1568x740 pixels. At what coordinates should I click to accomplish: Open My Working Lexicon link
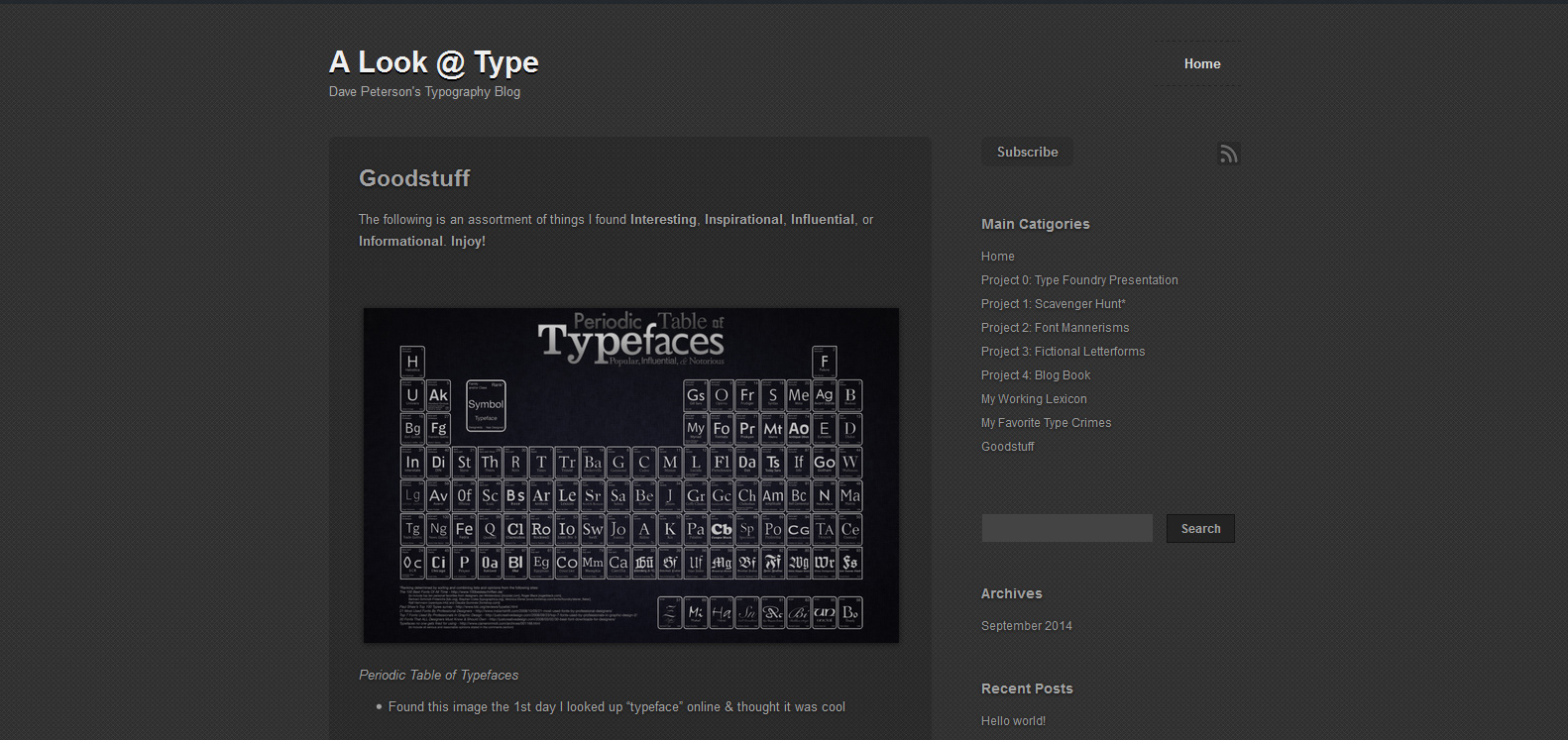click(1034, 399)
